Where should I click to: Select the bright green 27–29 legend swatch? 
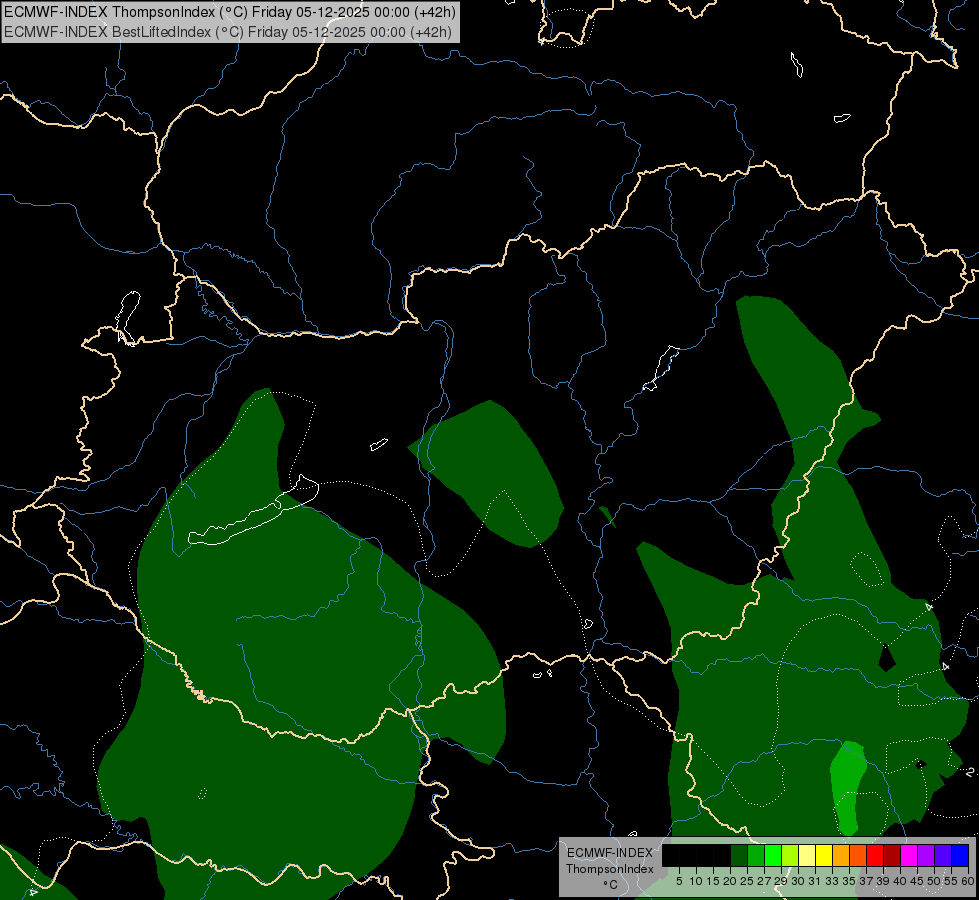tap(773, 855)
